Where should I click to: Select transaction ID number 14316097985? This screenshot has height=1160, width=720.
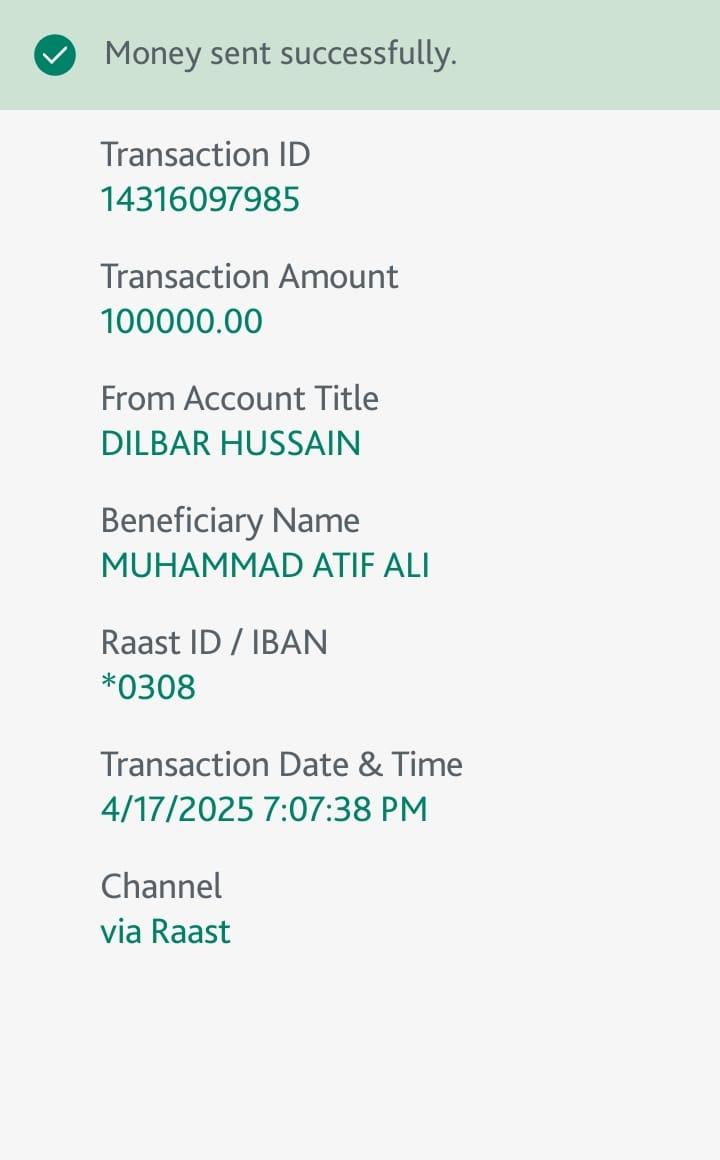click(200, 200)
